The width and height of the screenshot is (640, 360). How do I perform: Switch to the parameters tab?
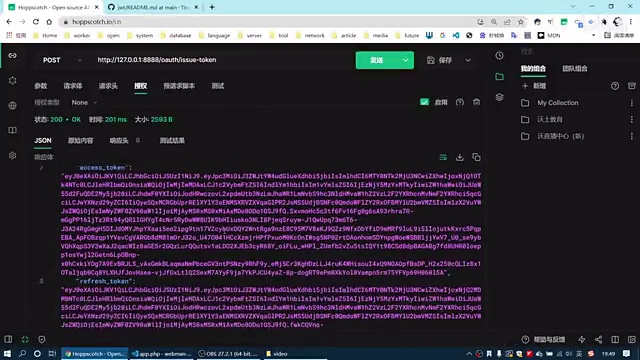point(41,86)
